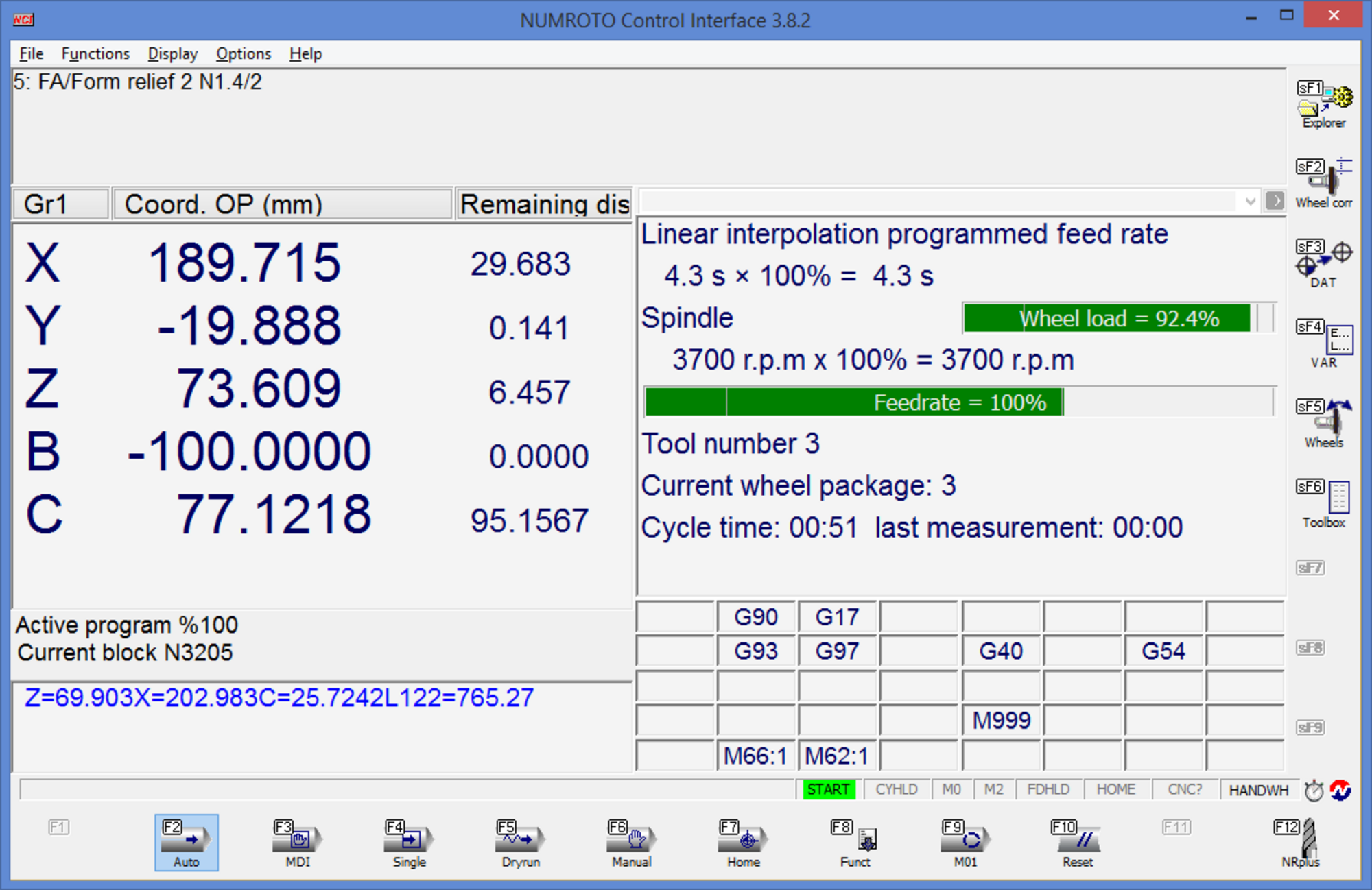Open the sF3 DAT icon
The height and width of the screenshot is (890, 1372).
click(1323, 264)
